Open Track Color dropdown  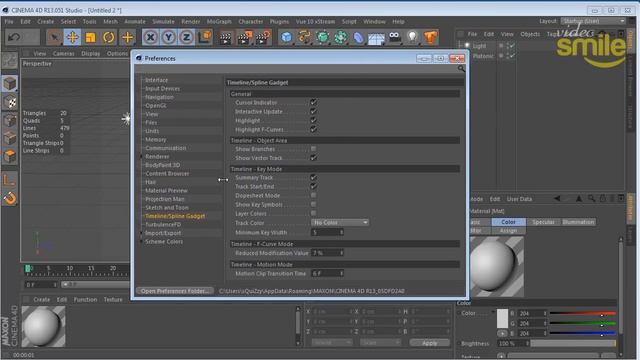[340, 222]
